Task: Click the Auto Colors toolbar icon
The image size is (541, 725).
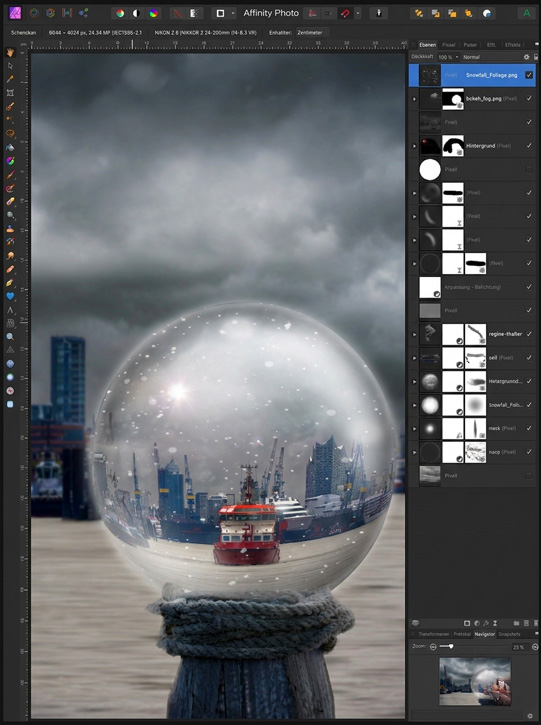Action: coord(153,13)
